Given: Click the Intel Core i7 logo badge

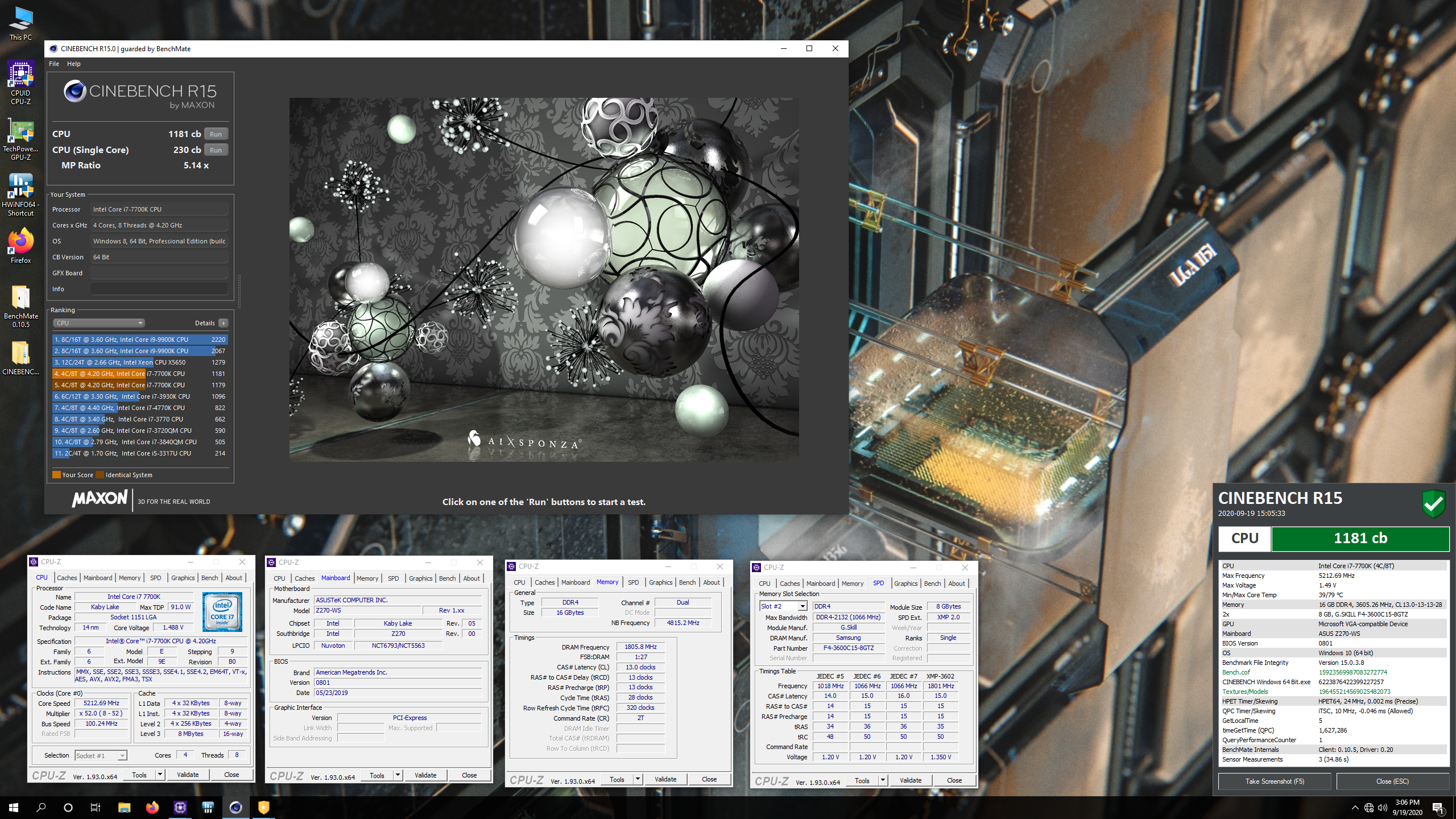Looking at the screenshot, I should pyautogui.click(x=222, y=612).
